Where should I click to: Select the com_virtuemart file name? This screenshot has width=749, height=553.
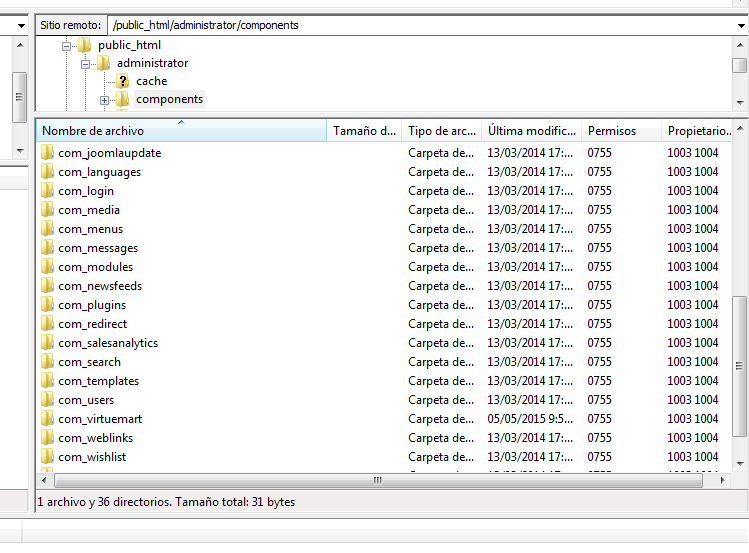pyautogui.click(x=100, y=419)
